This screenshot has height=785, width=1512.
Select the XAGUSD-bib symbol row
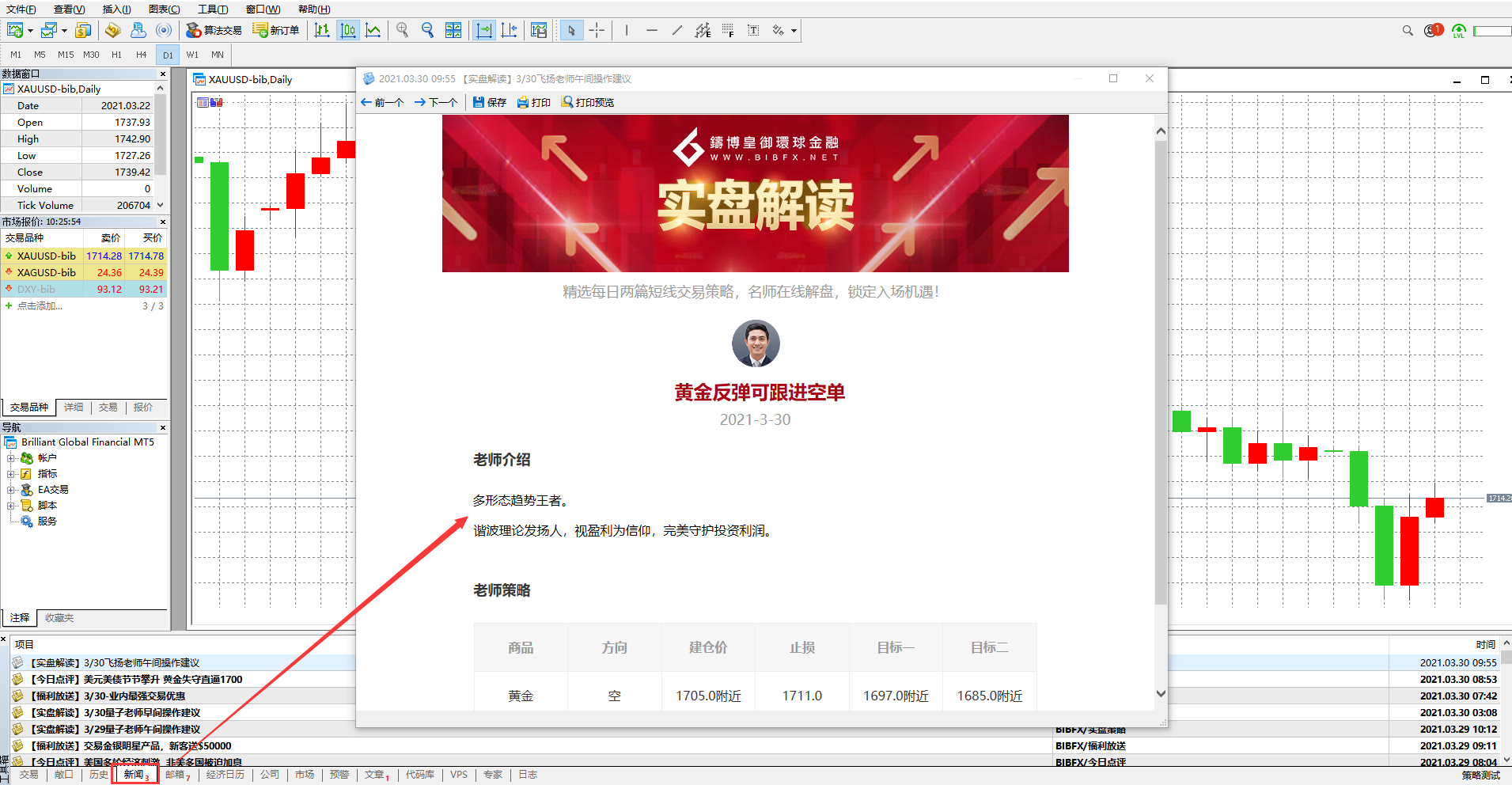click(84, 272)
